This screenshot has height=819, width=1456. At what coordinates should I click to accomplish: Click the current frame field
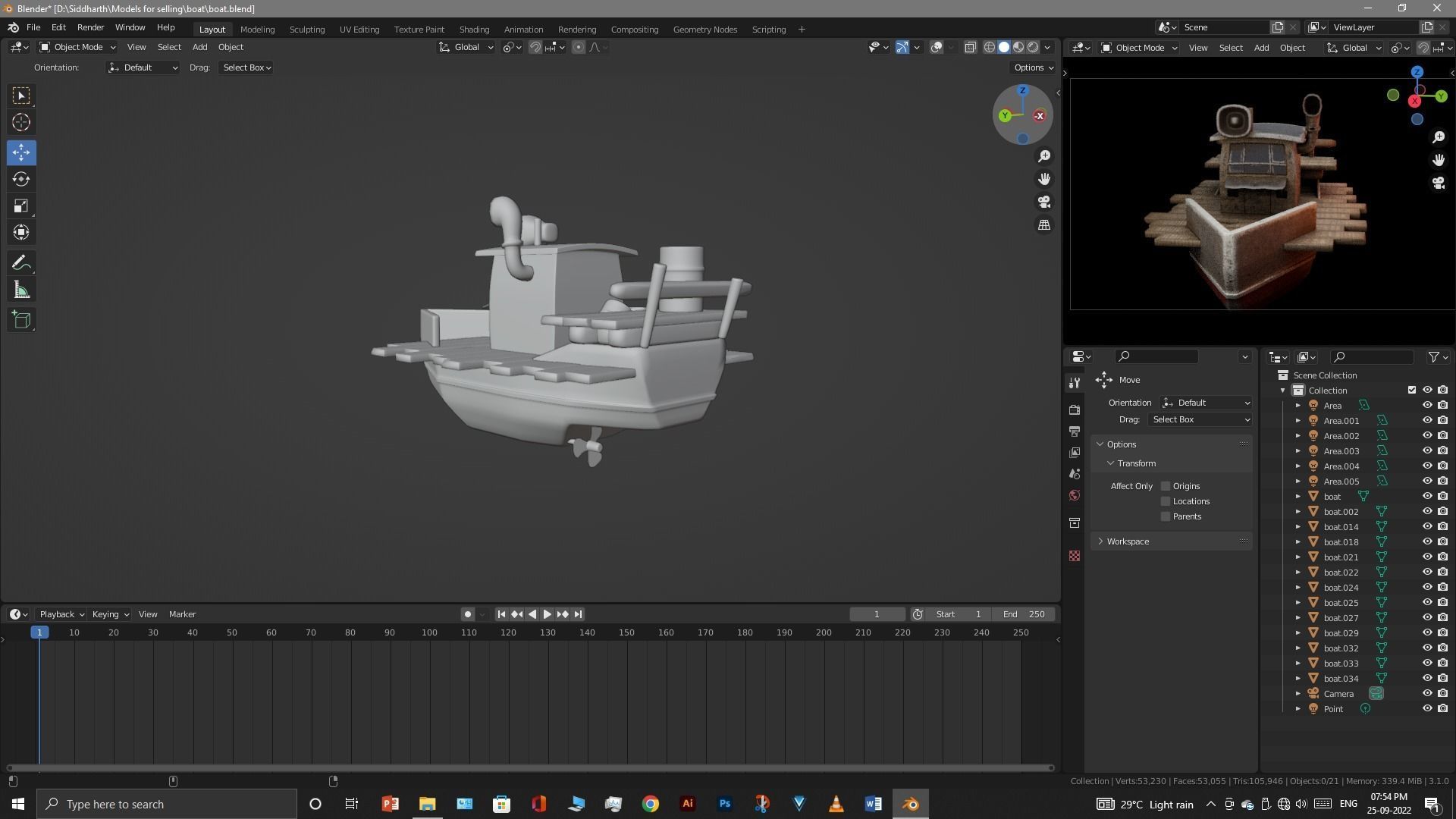pos(877,614)
